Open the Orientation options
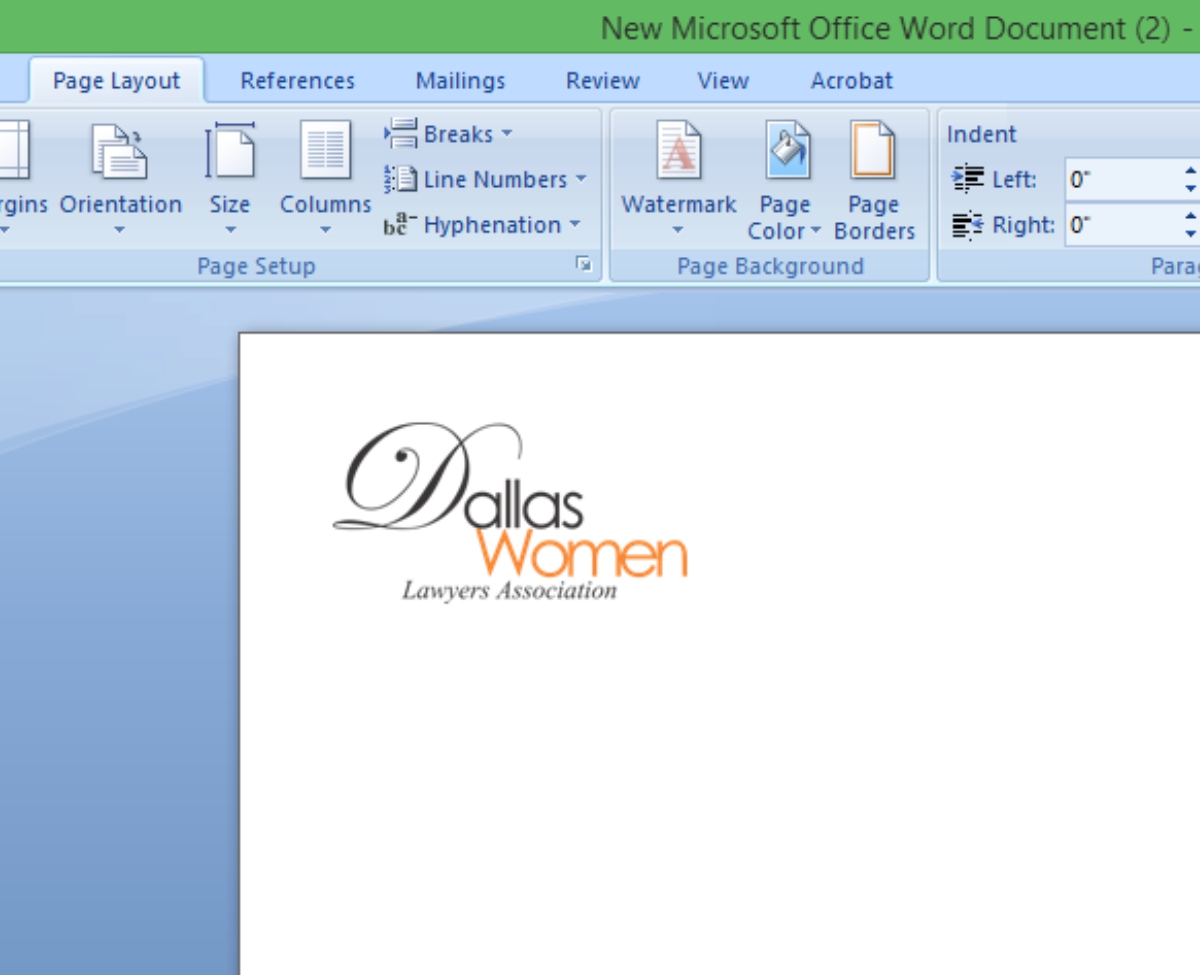 [120, 178]
